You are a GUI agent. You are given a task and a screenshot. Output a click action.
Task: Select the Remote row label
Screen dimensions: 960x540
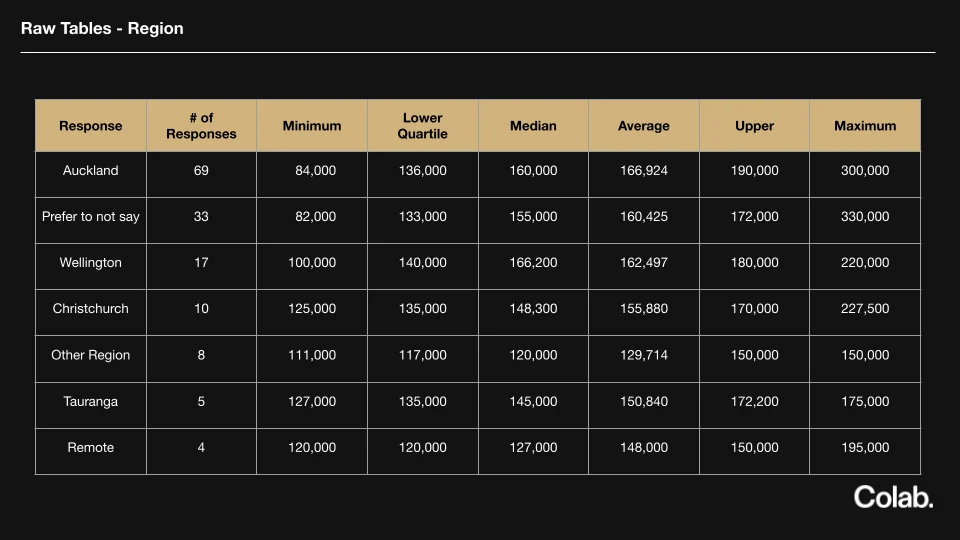pos(91,447)
